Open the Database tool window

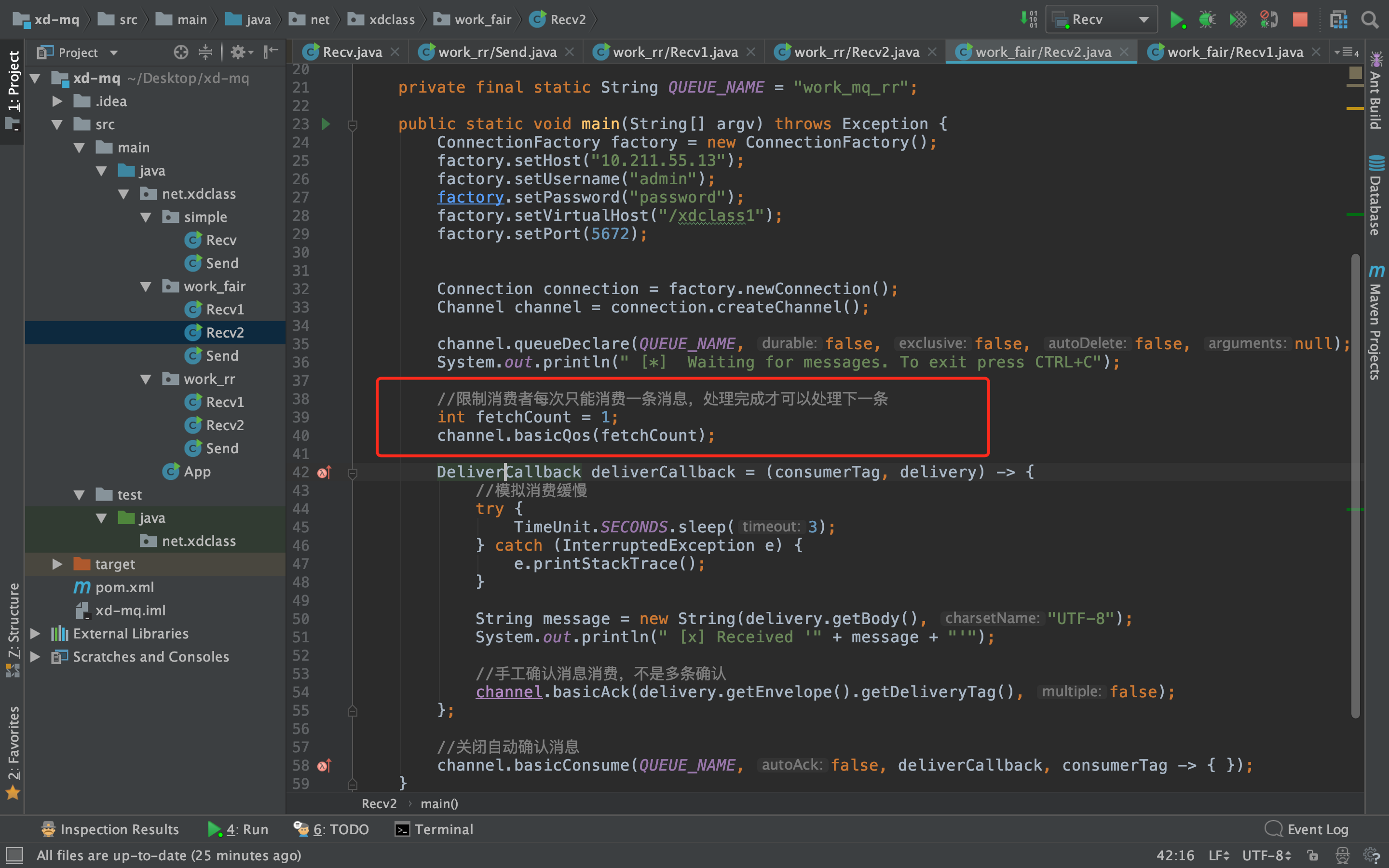[x=1376, y=195]
